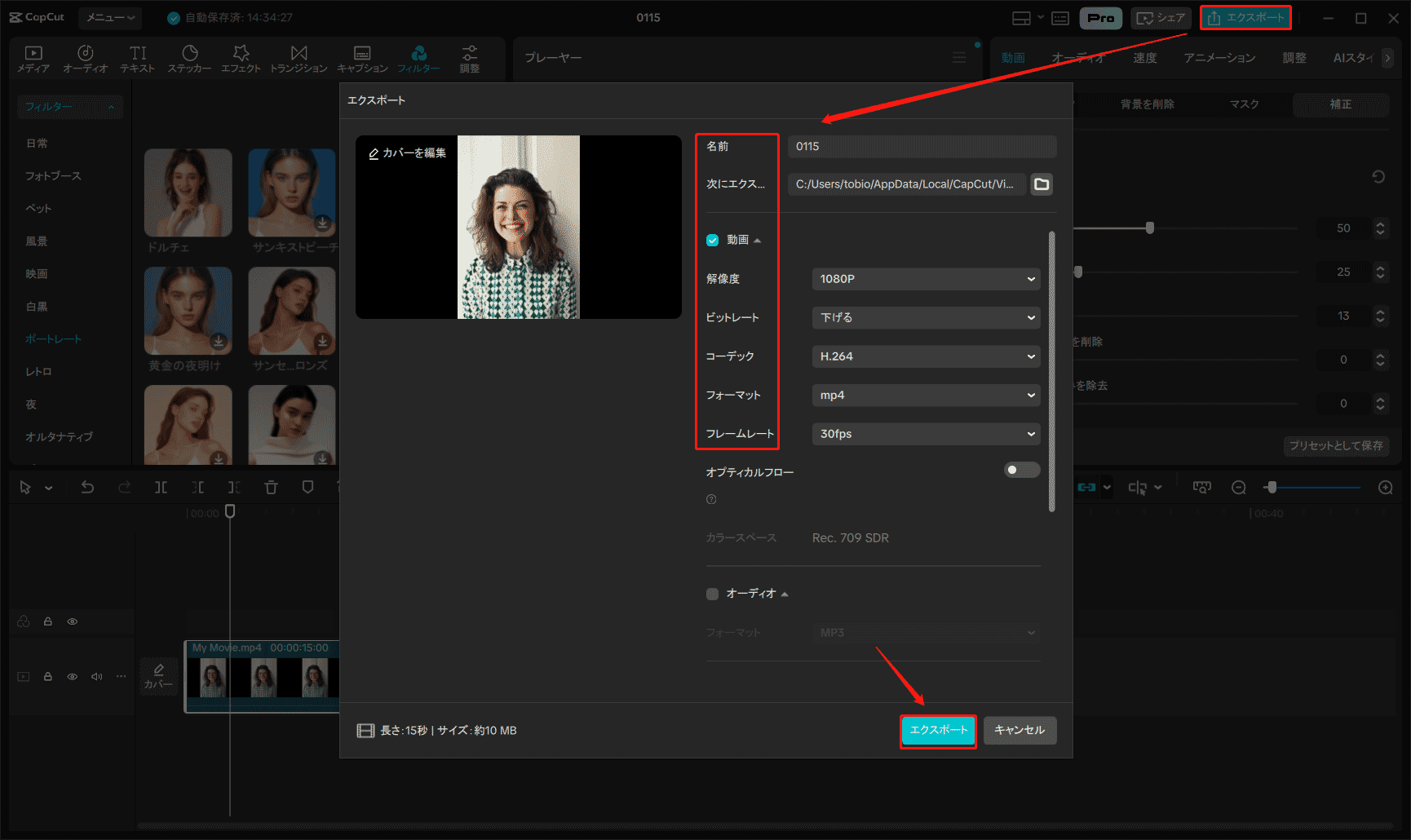Open the Sticker panel icon
Screen dimensions: 1411x840
coord(189,59)
